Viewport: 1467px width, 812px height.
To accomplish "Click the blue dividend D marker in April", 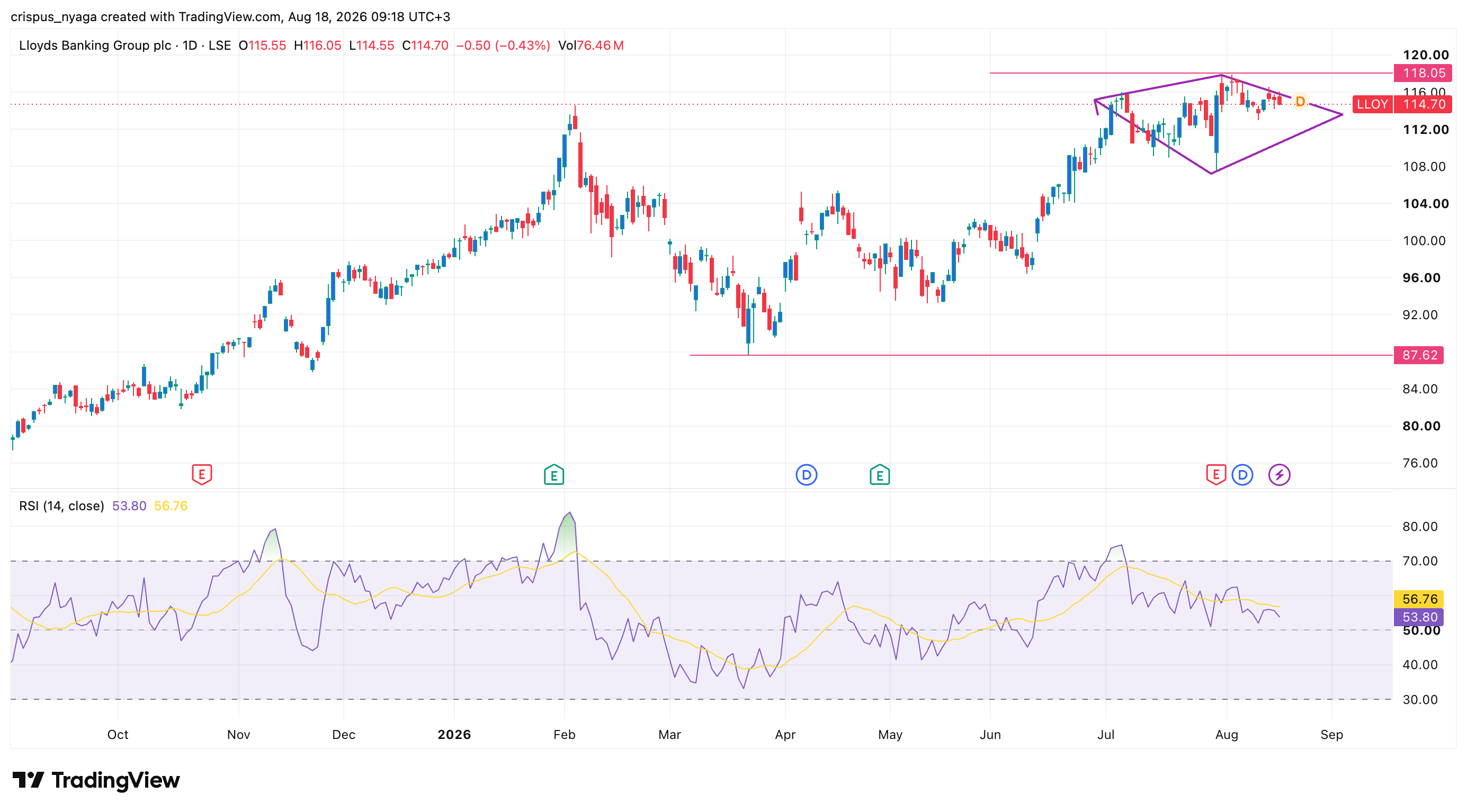I will tap(806, 475).
